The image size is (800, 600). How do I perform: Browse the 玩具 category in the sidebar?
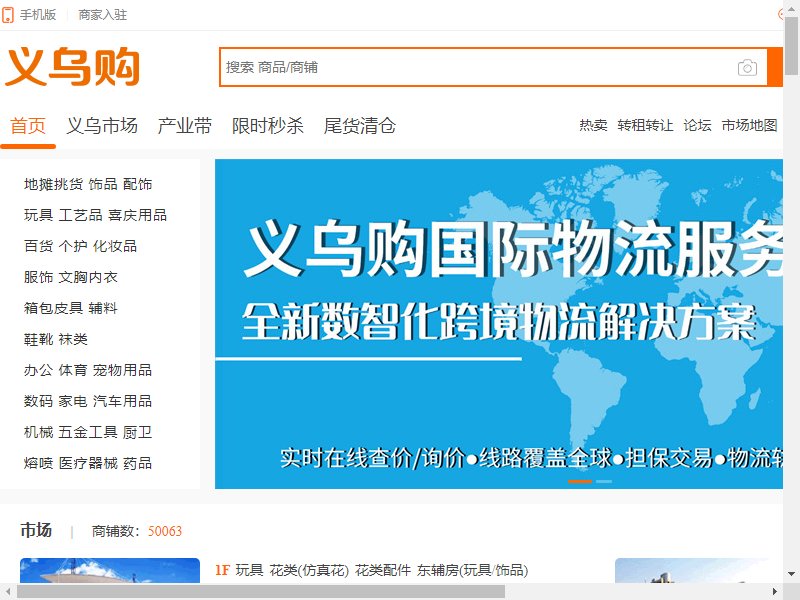click(38, 215)
